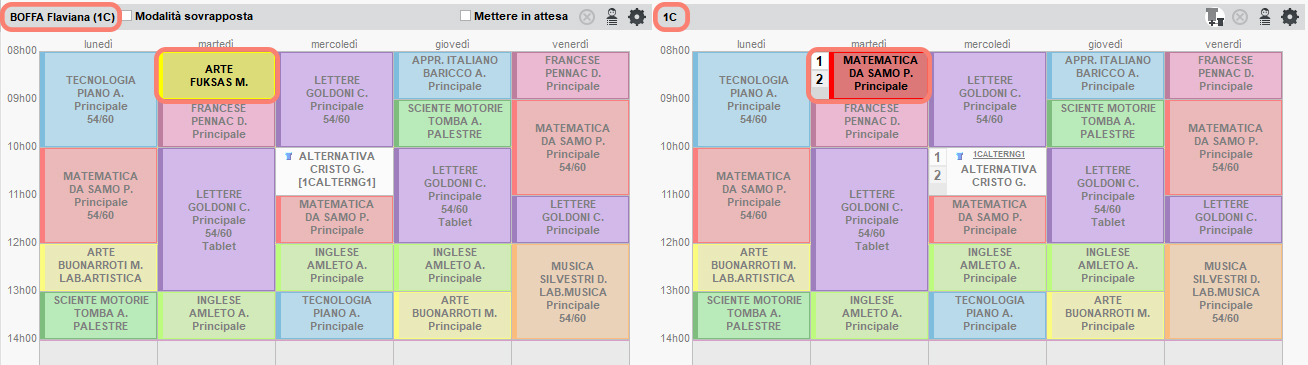Click person list icon in right panel

click(1264, 17)
